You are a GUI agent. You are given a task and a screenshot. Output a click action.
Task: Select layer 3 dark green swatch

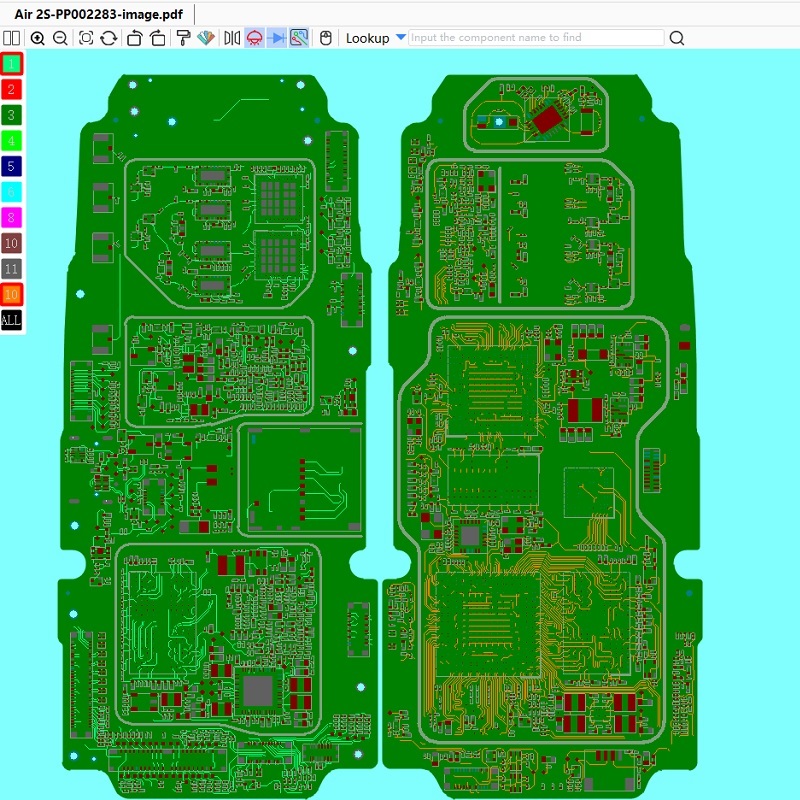pos(11,115)
